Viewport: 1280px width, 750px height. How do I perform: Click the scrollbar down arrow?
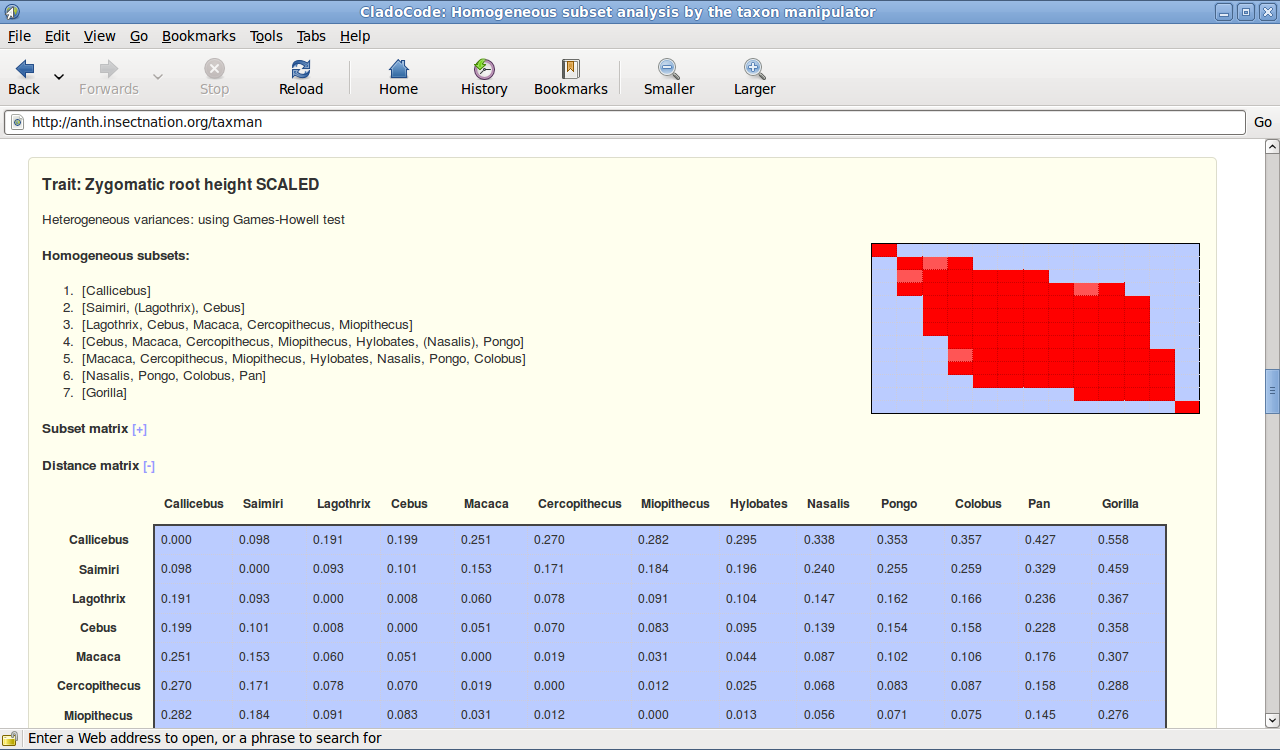point(1272,720)
